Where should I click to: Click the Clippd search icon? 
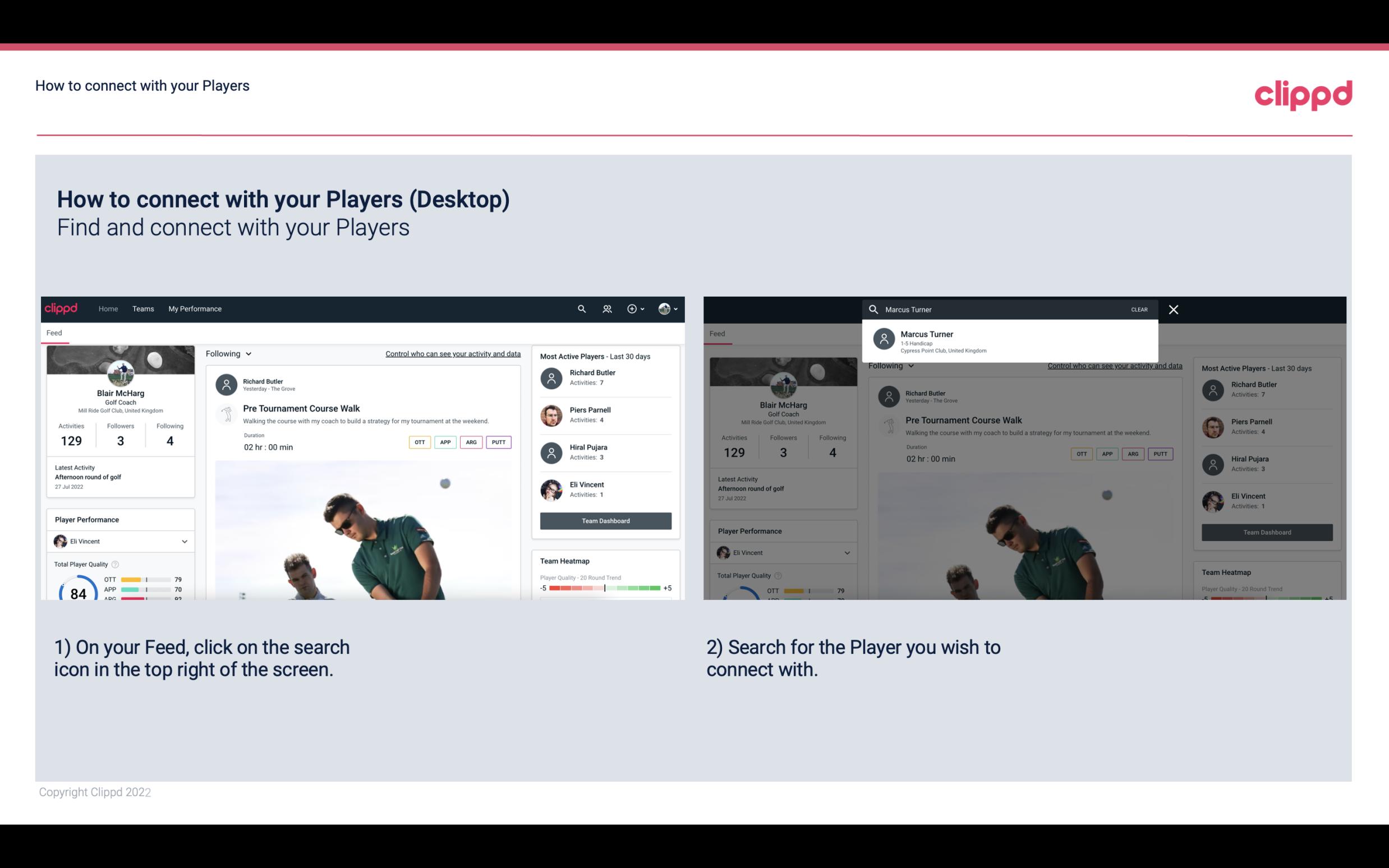pyautogui.click(x=580, y=308)
